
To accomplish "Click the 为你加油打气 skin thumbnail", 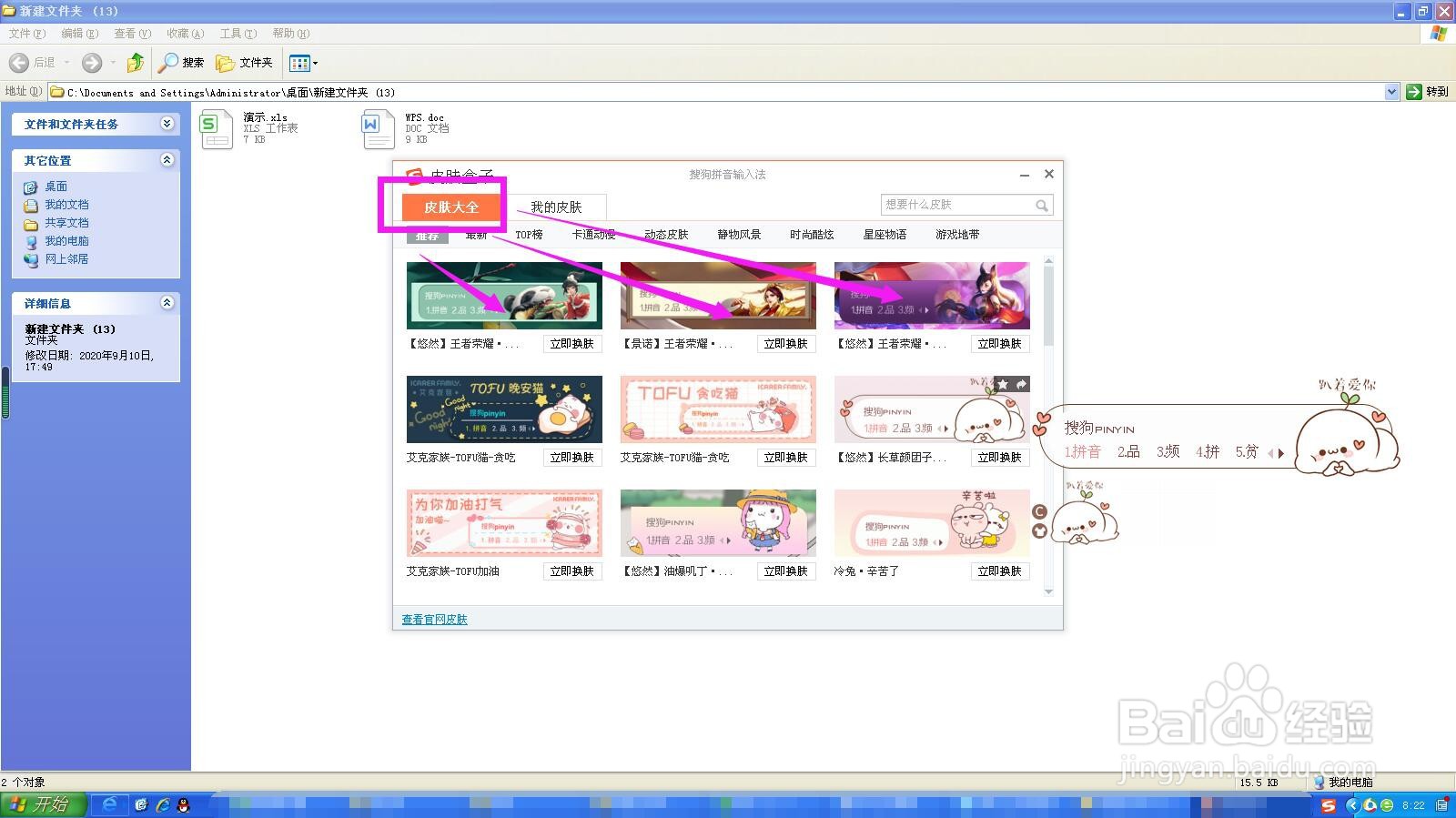I will click(x=504, y=523).
